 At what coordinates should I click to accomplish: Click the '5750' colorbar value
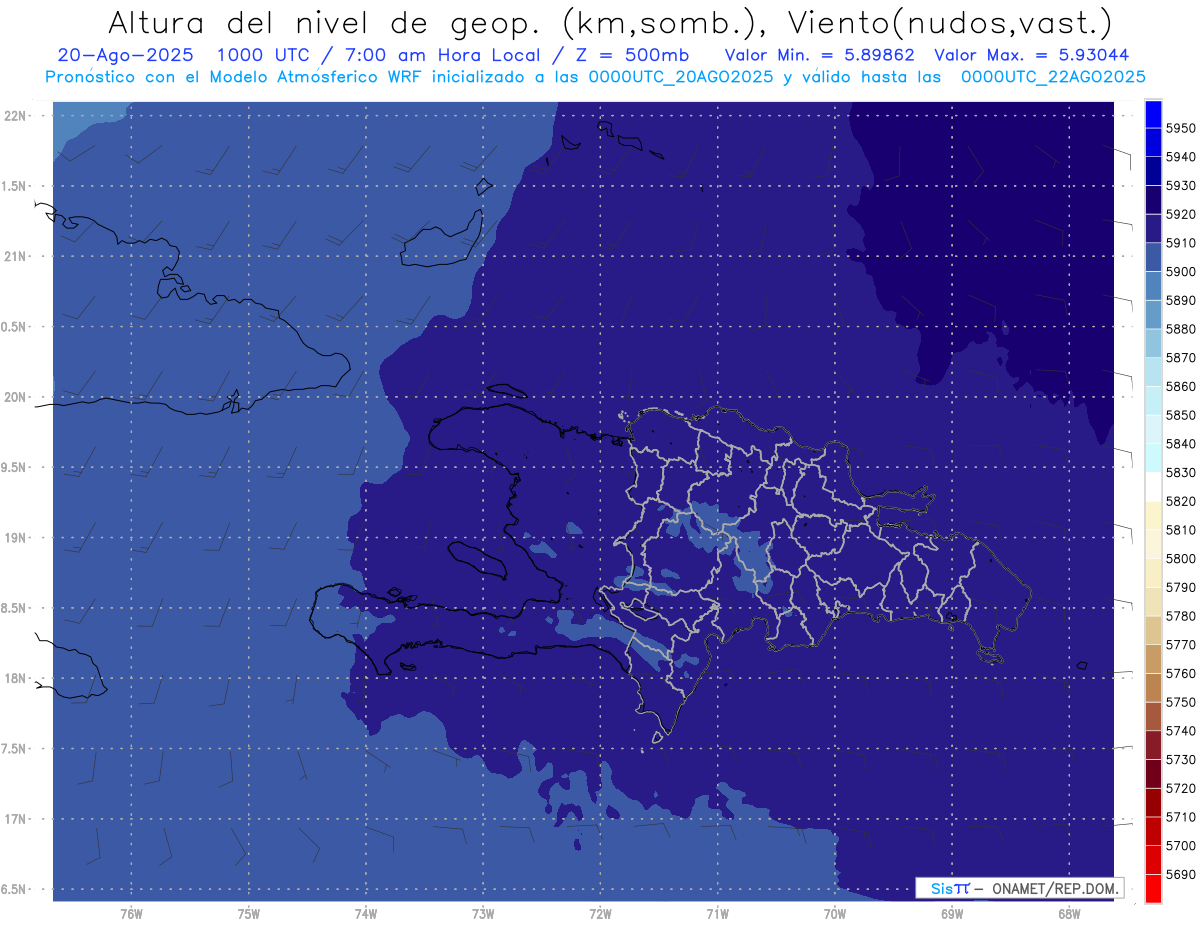pyautogui.click(x=1181, y=702)
